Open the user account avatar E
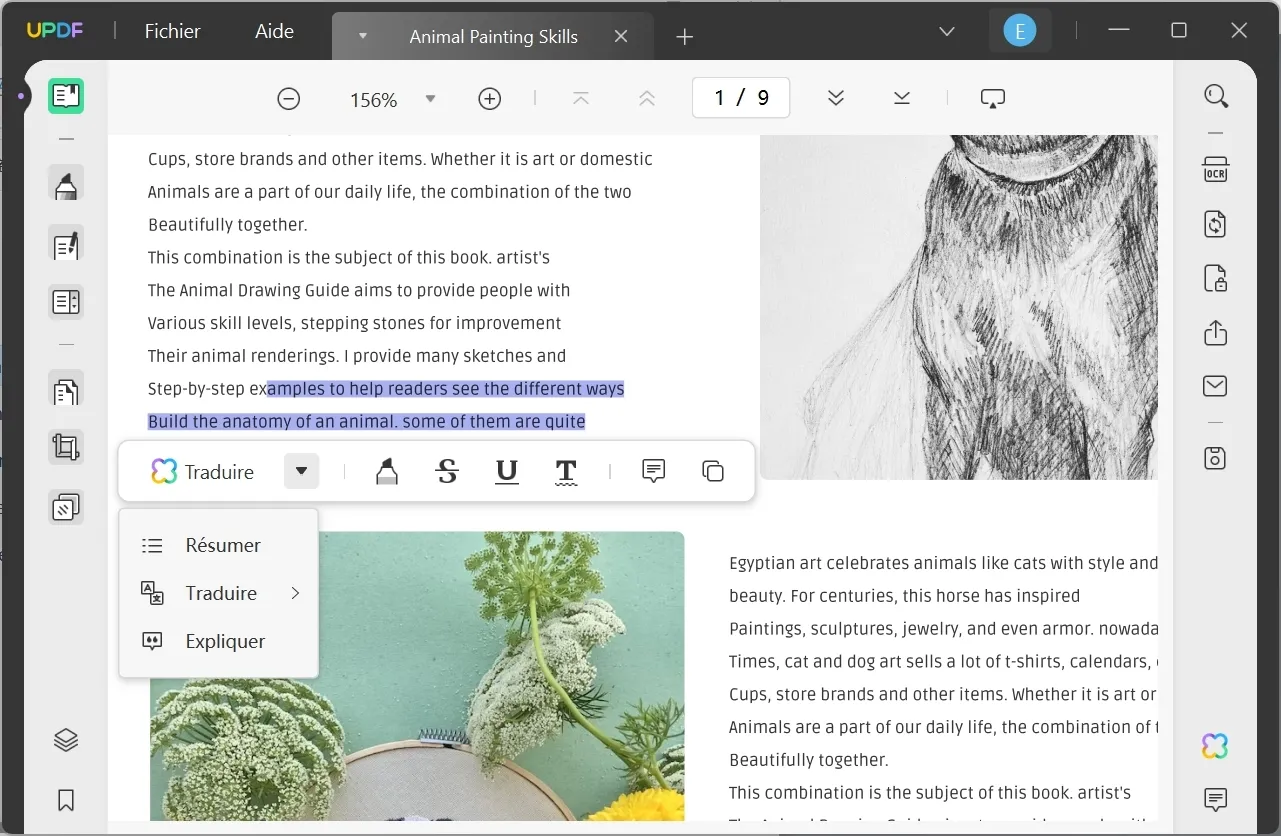This screenshot has height=836, width=1281. (1019, 31)
